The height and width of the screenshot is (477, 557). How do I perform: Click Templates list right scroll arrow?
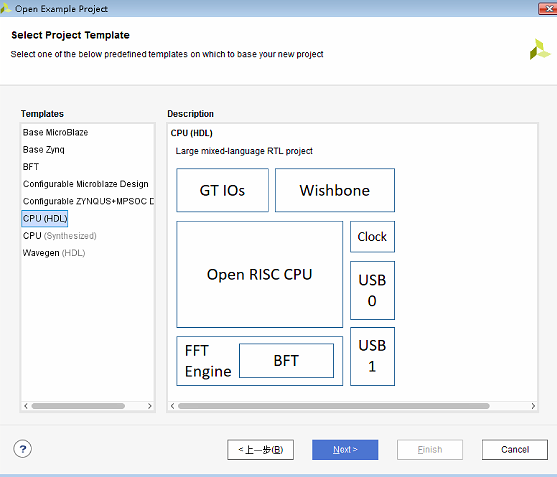tap(150, 406)
